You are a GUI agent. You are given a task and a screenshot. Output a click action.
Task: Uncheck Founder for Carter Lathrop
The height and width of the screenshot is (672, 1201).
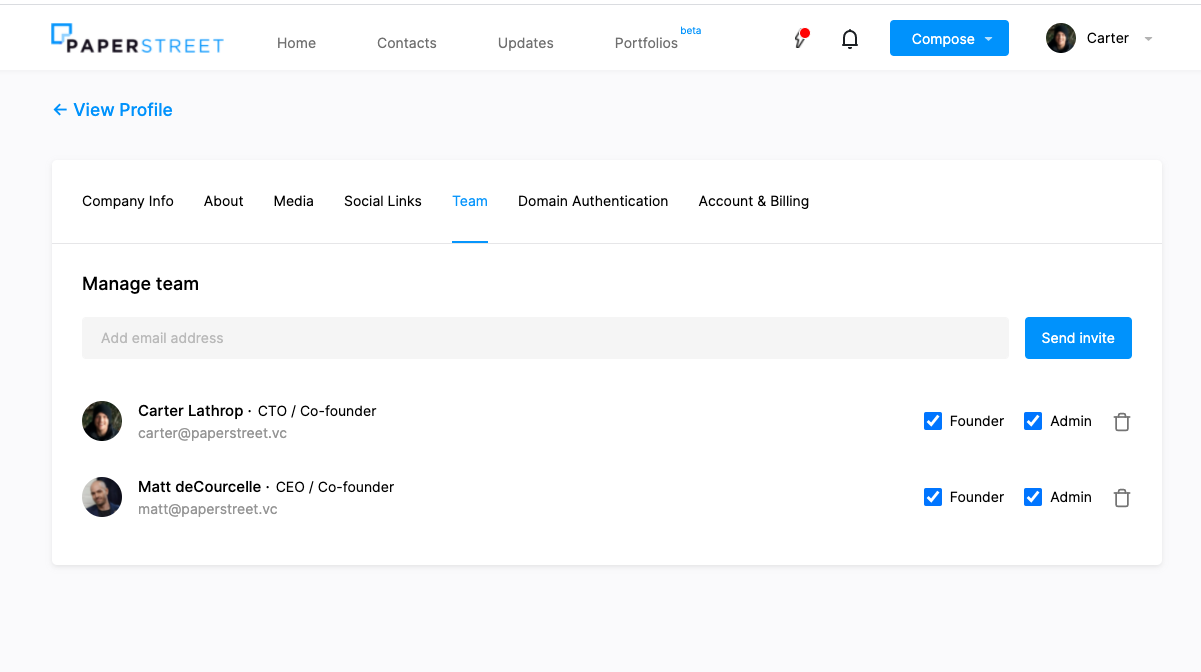click(933, 421)
